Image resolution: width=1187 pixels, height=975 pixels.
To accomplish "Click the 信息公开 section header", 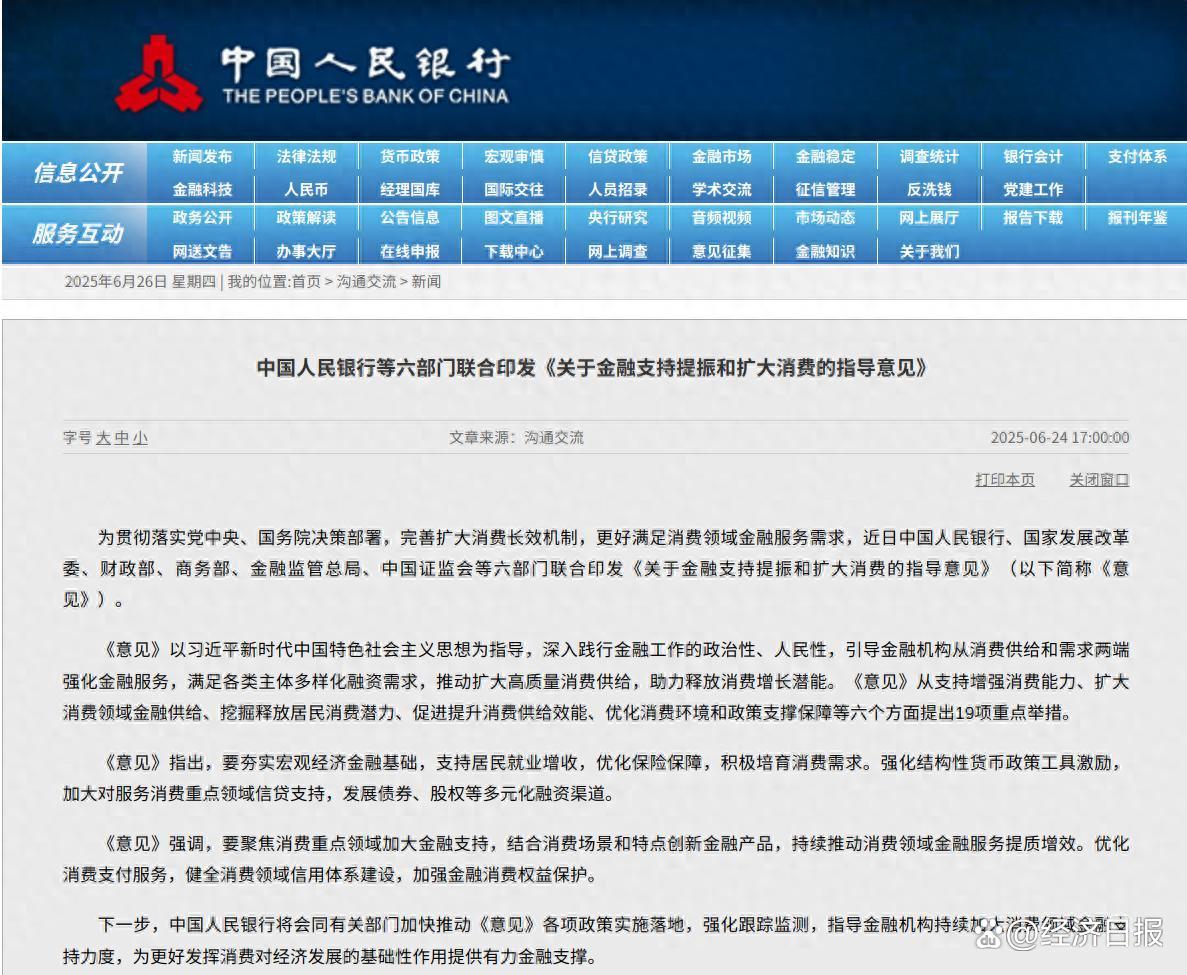I will coord(77,173).
